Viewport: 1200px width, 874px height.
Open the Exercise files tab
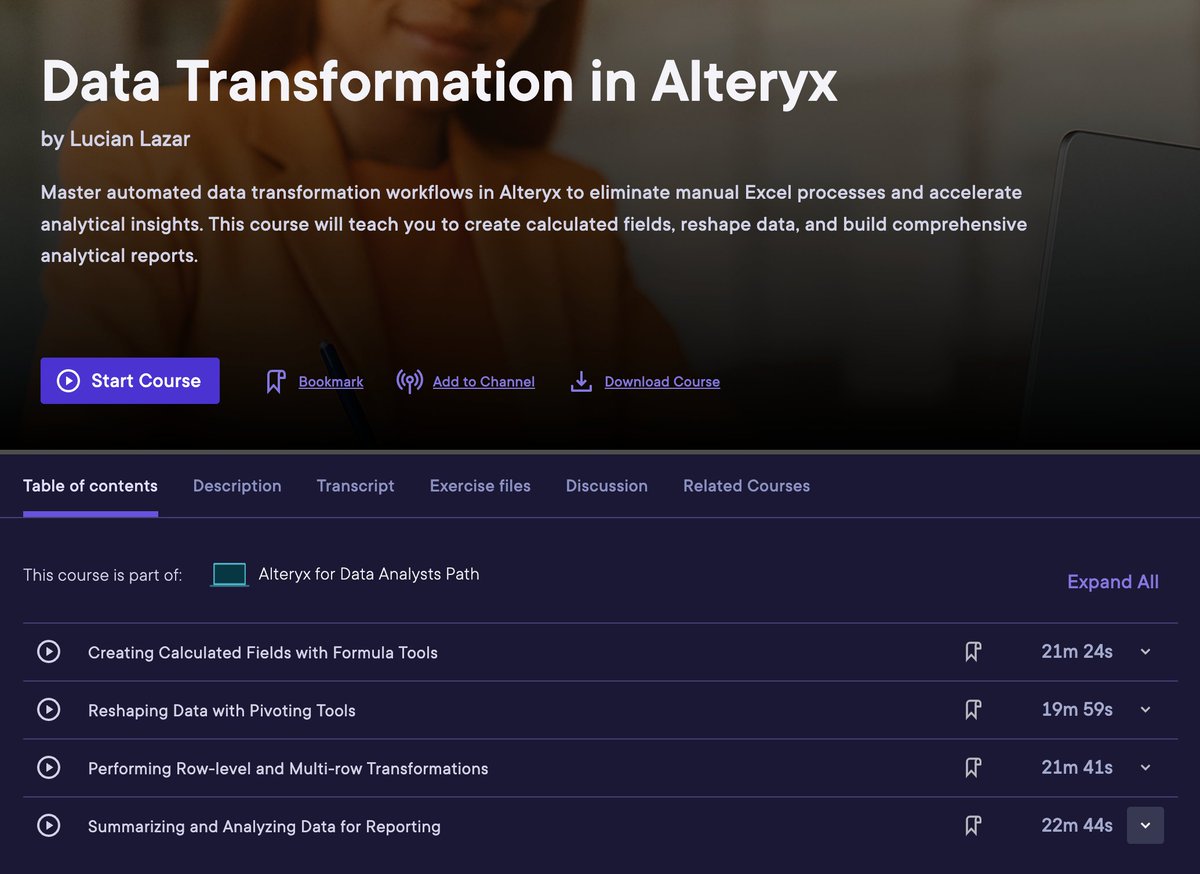(480, 486)
